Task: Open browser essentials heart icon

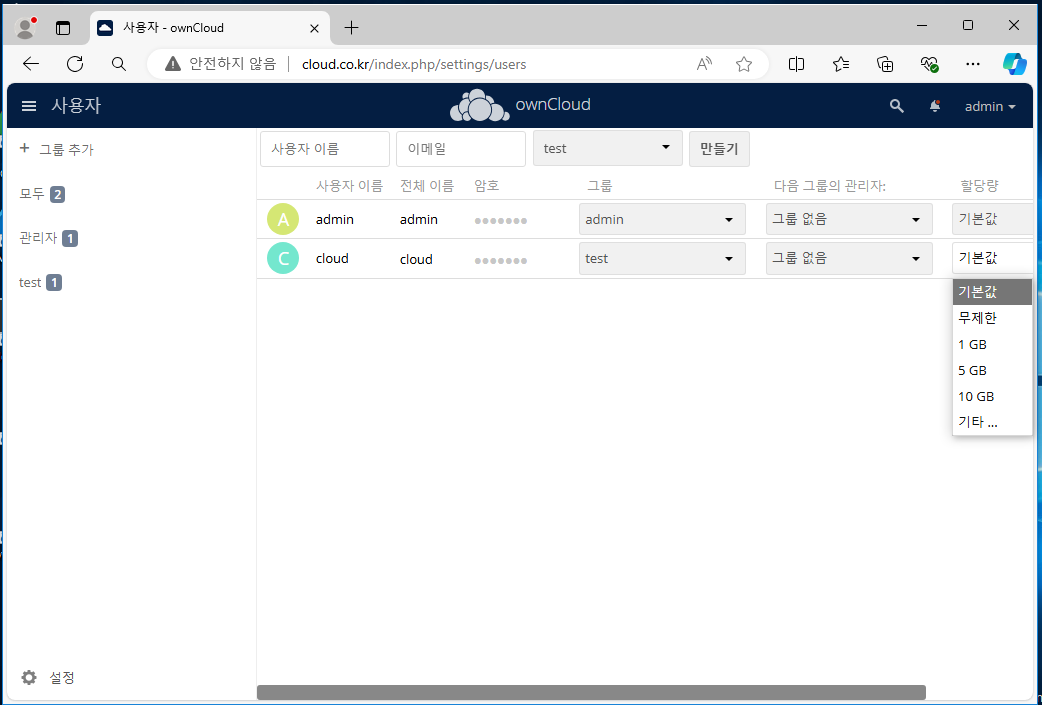Action: click(x=929, y=64)
